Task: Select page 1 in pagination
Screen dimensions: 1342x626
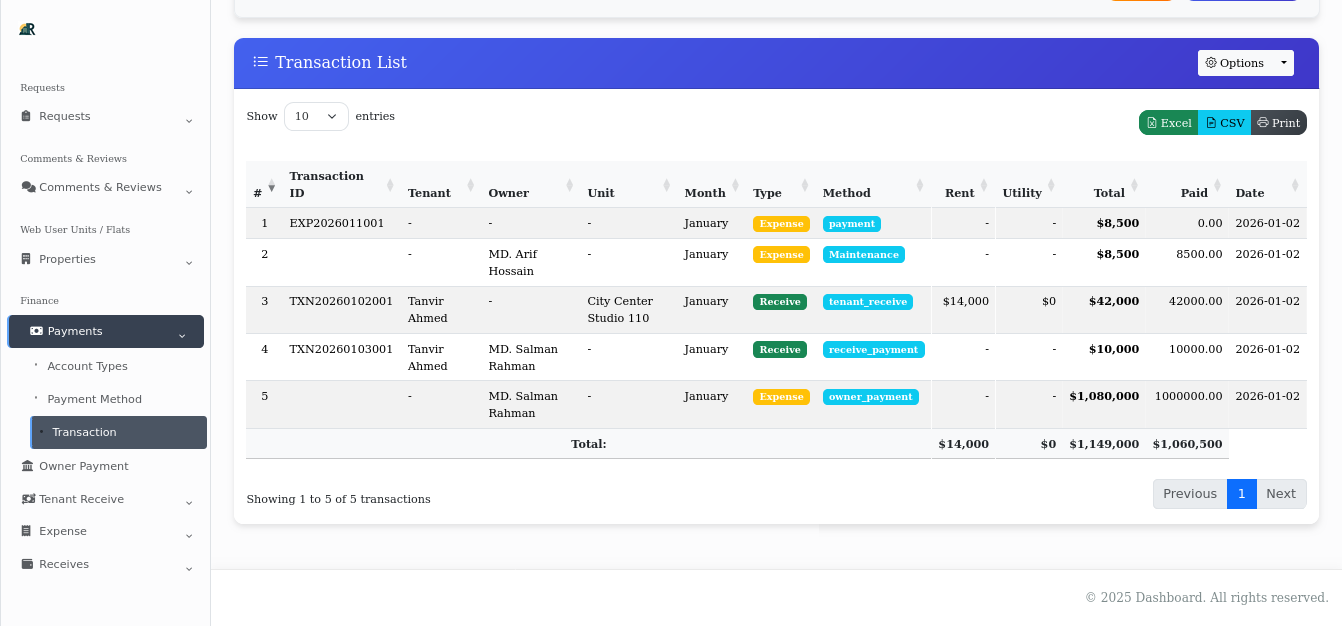Action: click(x=1241, y=493)
